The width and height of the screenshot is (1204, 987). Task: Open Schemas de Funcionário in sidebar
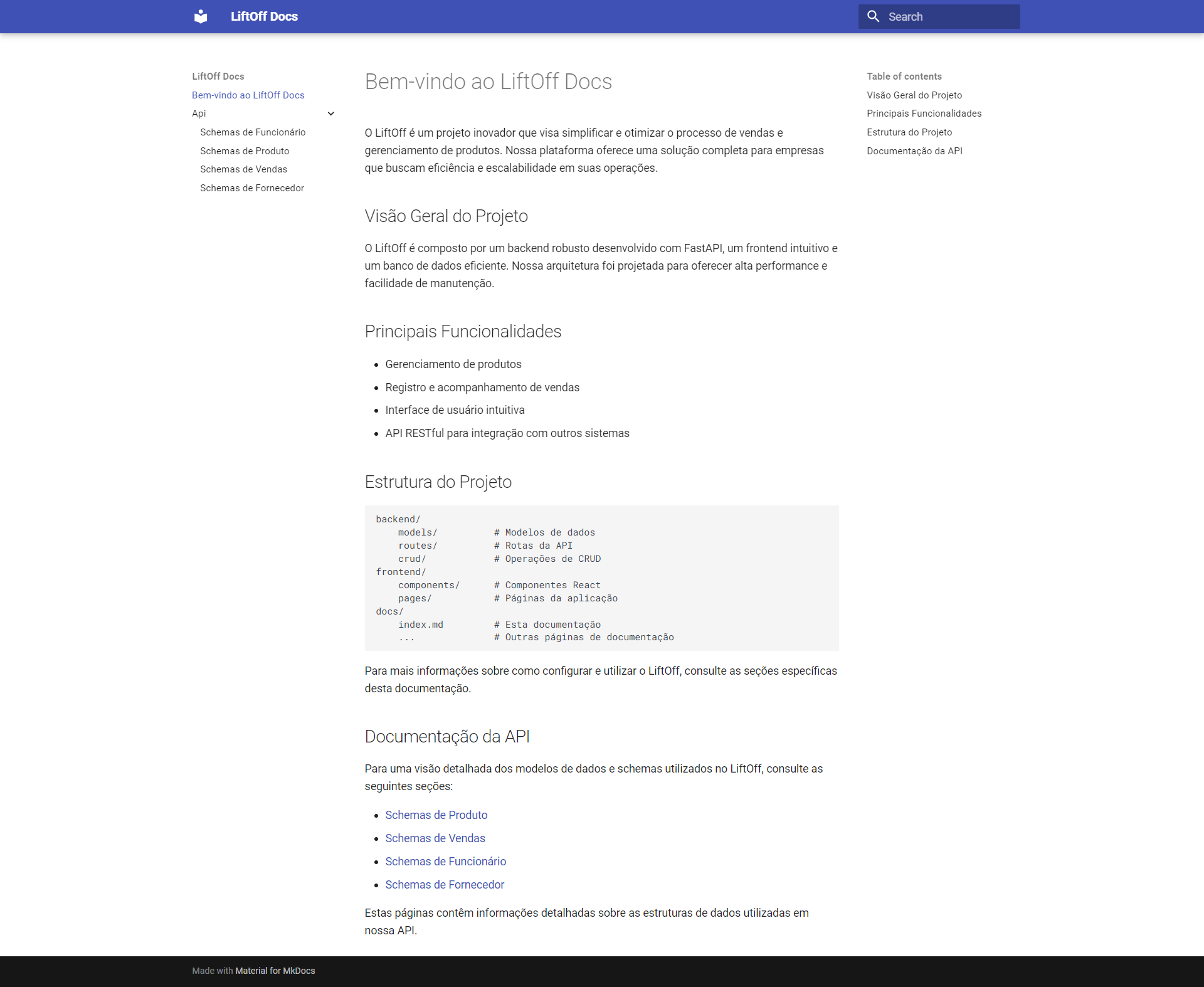(x=253, y=132)
